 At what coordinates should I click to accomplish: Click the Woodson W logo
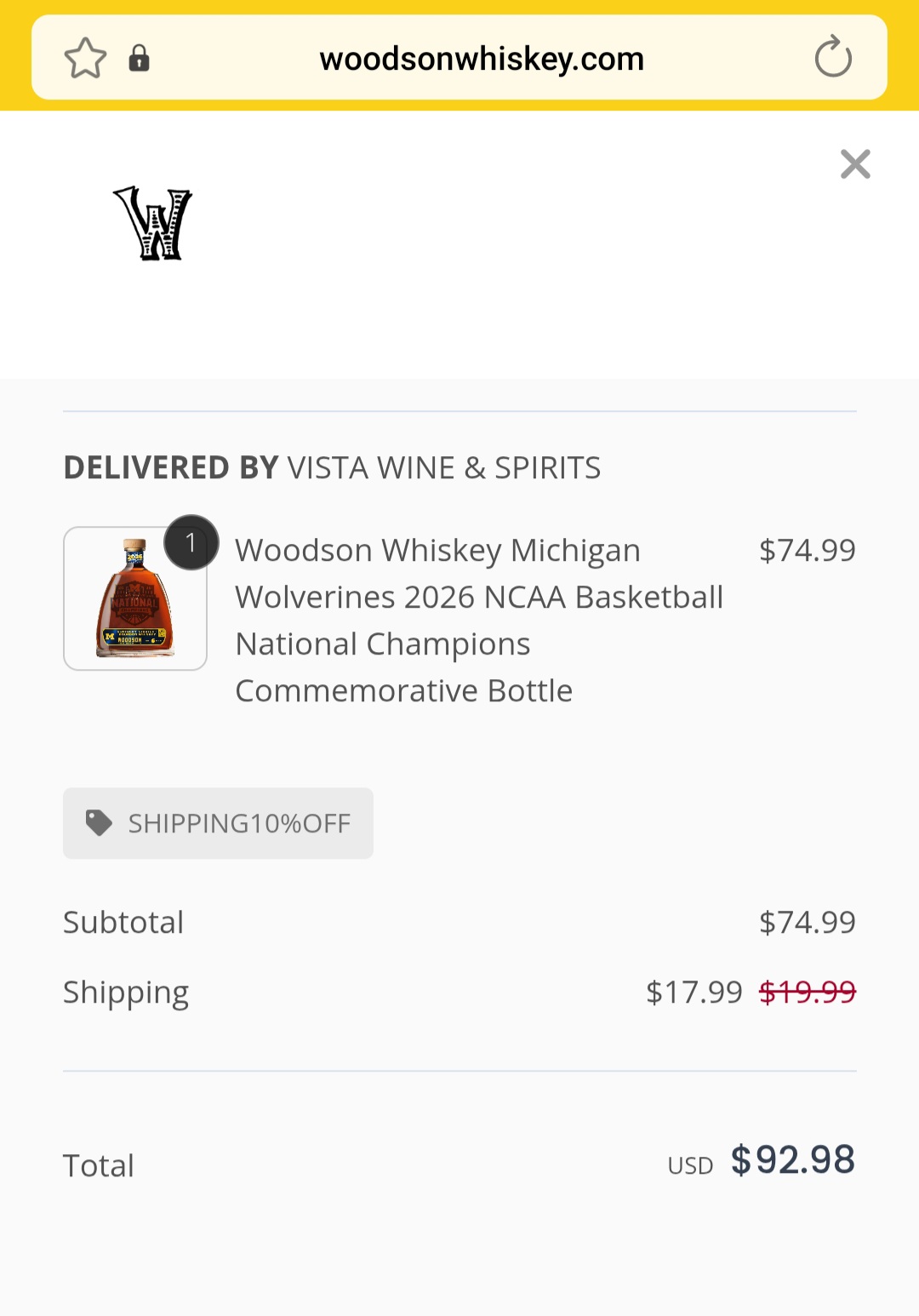click(153, 223)
